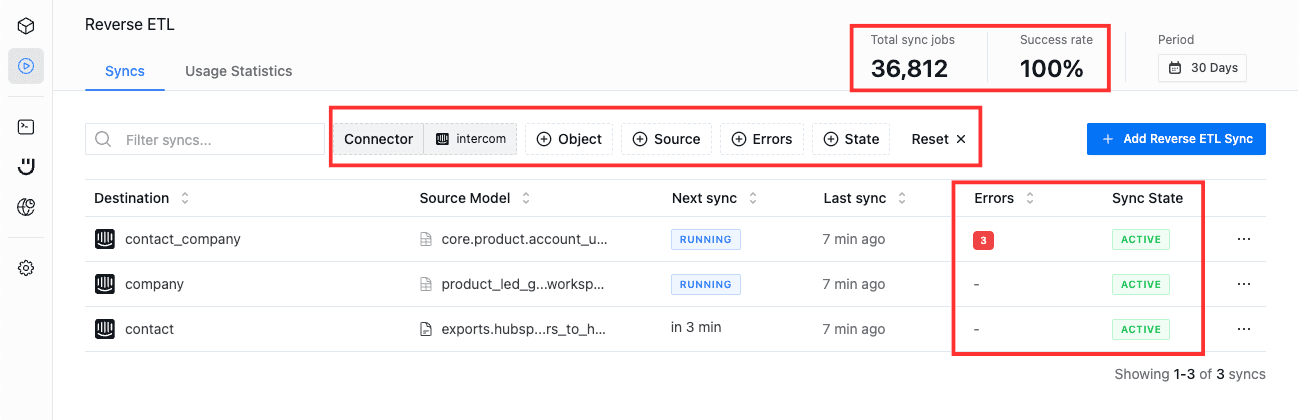
Task: Switch to the Syncs tab
Action: coord(125,71)
